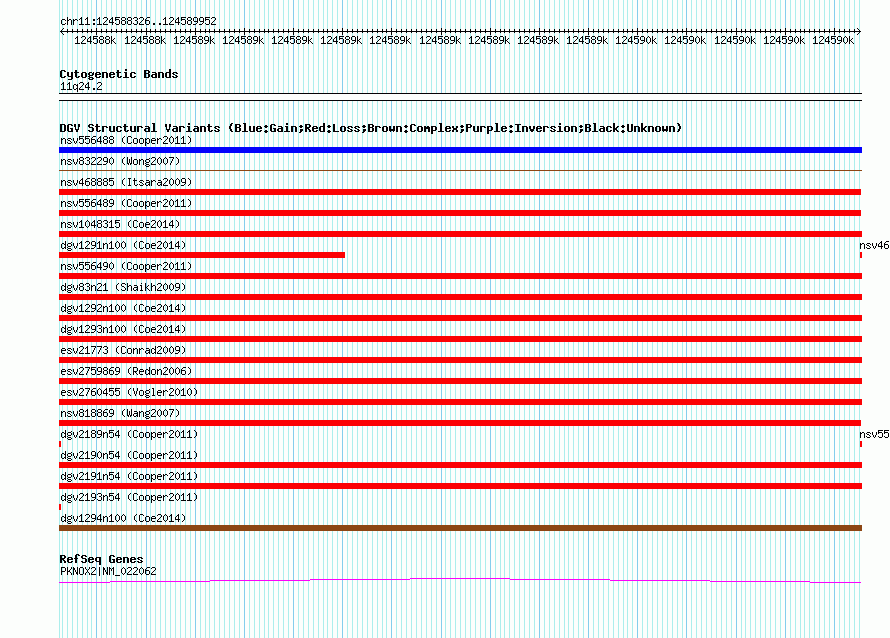Click the esv2759869 (Redon2006) label
The width and height of the screenshot is (890, 638).
coord(126,371)
